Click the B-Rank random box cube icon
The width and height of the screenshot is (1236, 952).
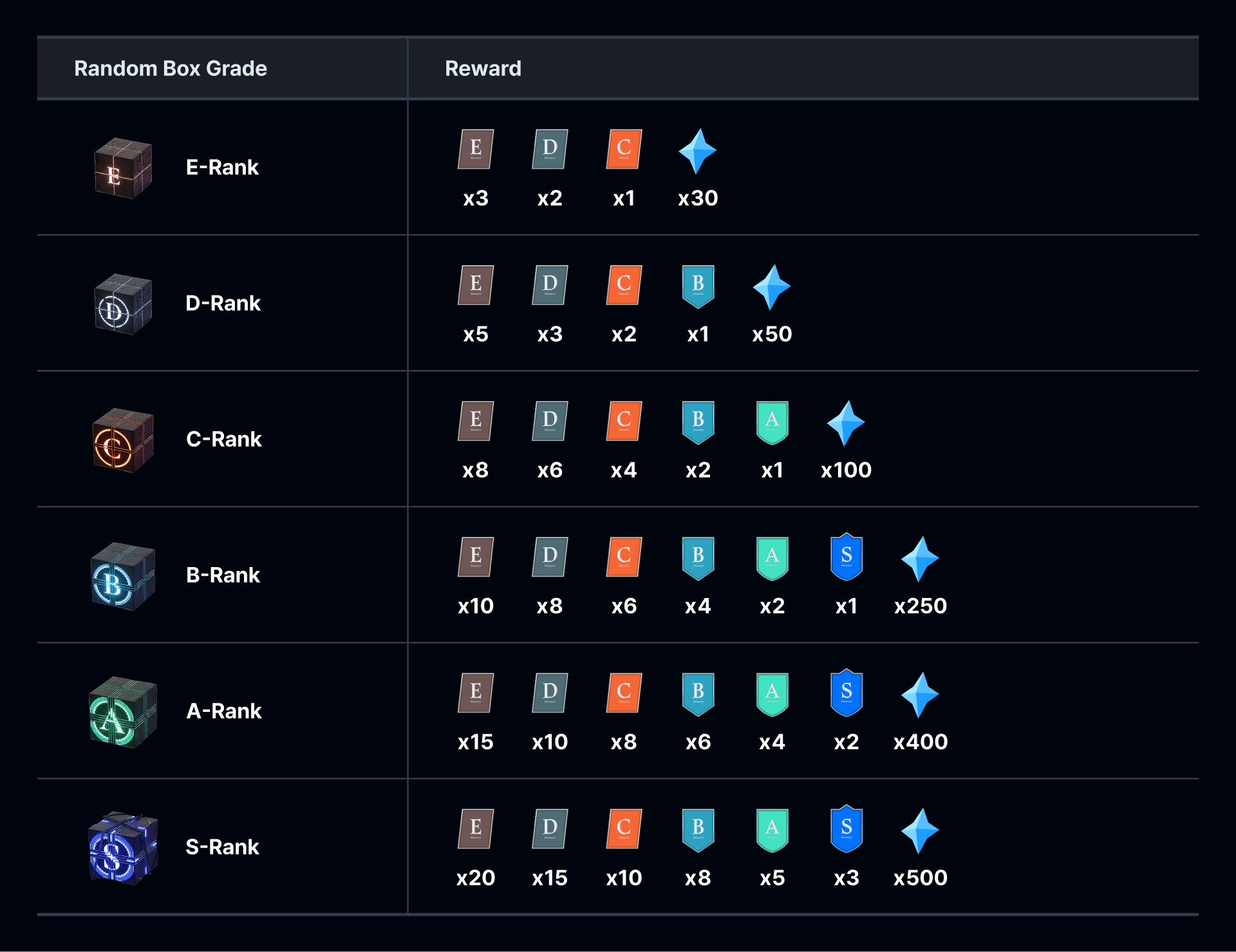click(x=123, y=576)
